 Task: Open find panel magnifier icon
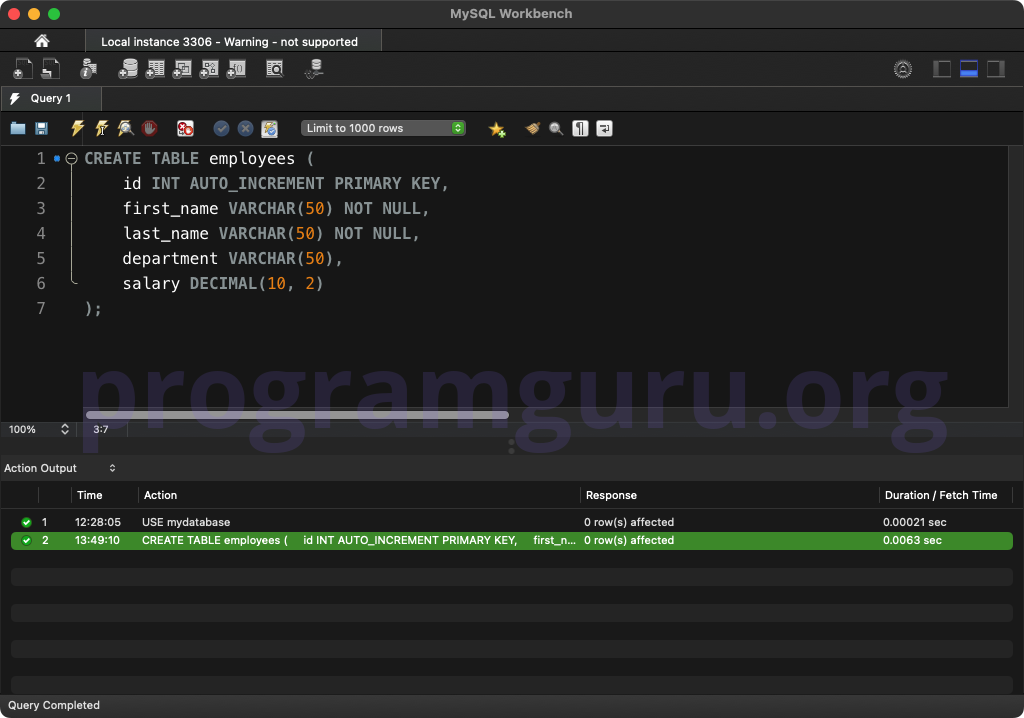556,128
